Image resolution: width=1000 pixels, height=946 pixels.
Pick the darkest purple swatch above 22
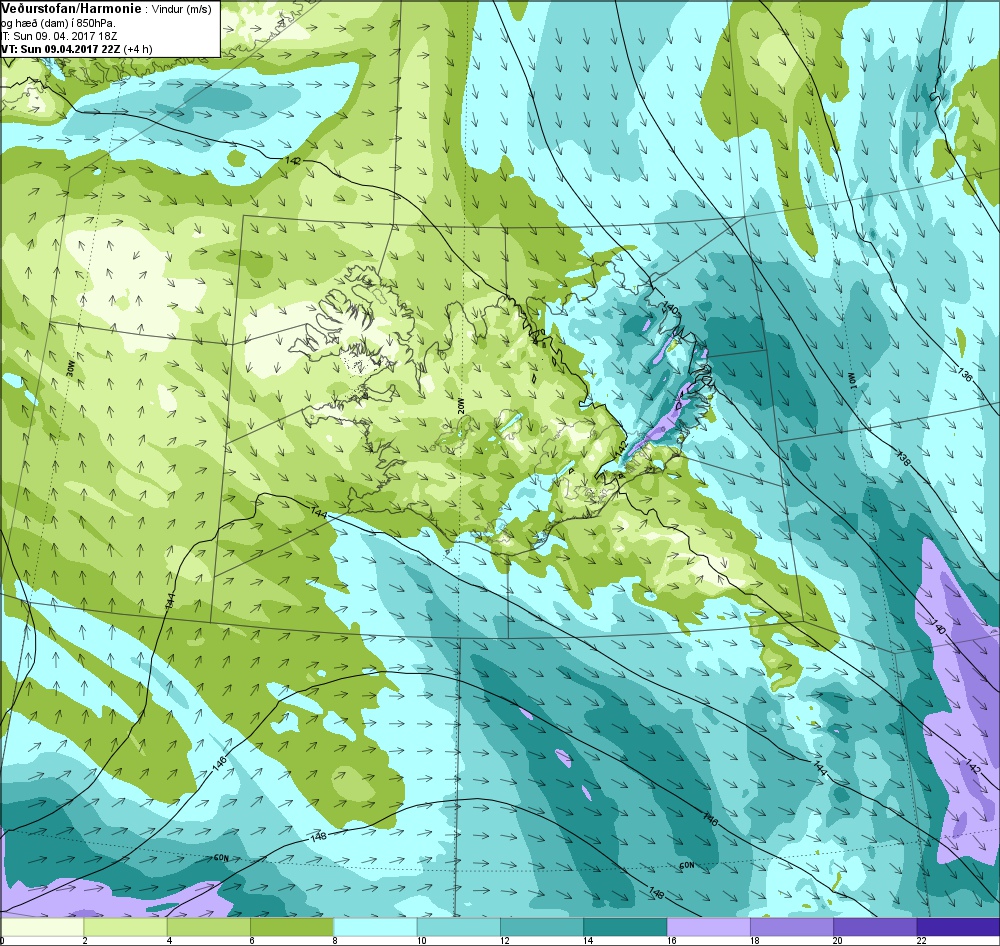958,926
